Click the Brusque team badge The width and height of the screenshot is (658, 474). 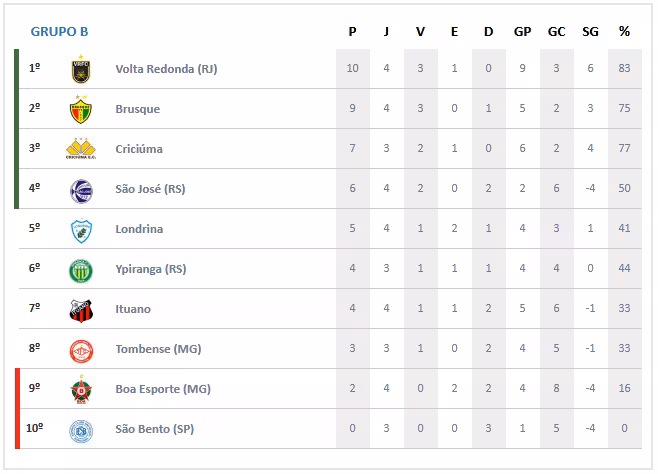[80, 109]
